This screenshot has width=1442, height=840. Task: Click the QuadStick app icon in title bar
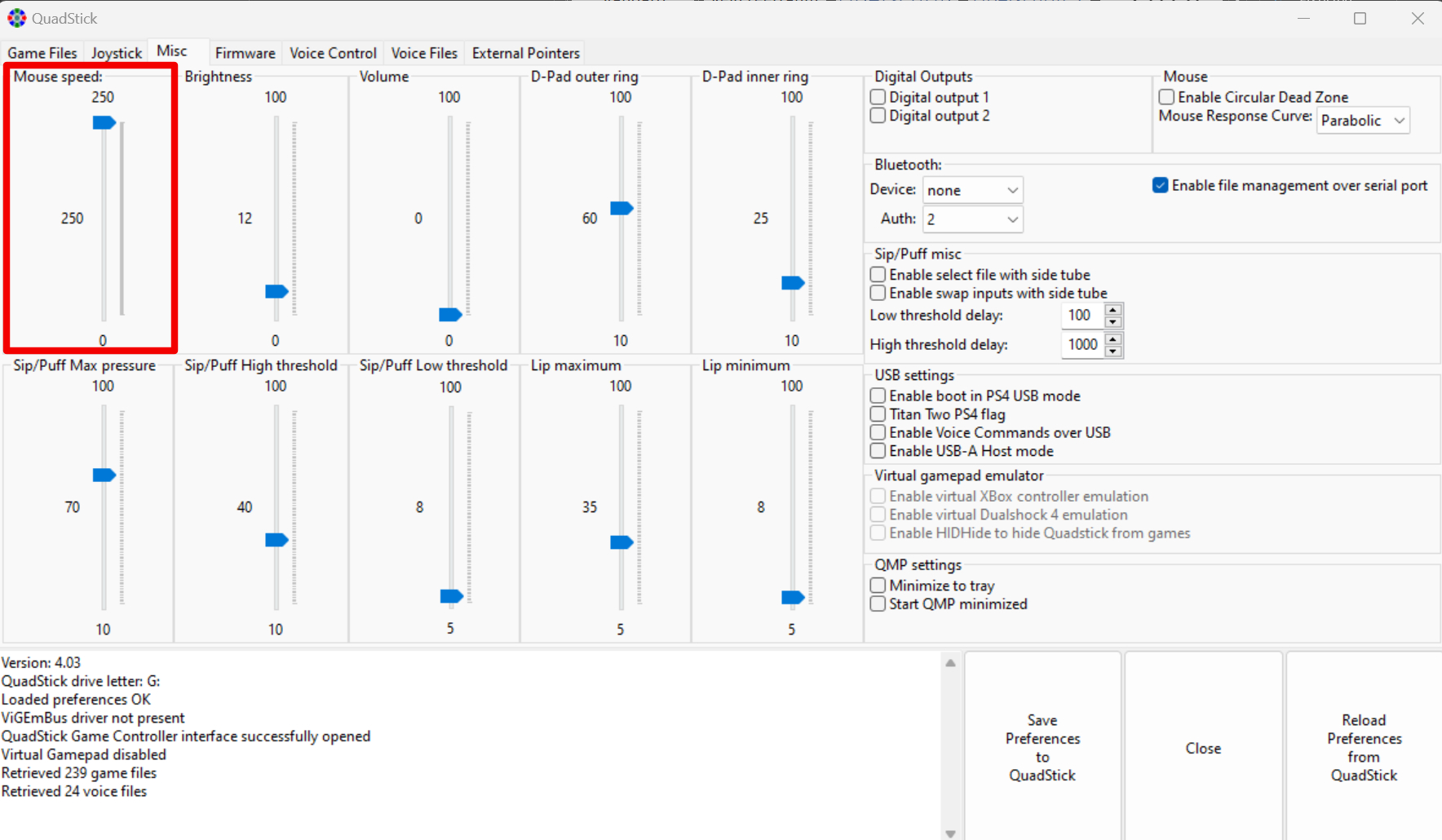click(x=16, y=18)
